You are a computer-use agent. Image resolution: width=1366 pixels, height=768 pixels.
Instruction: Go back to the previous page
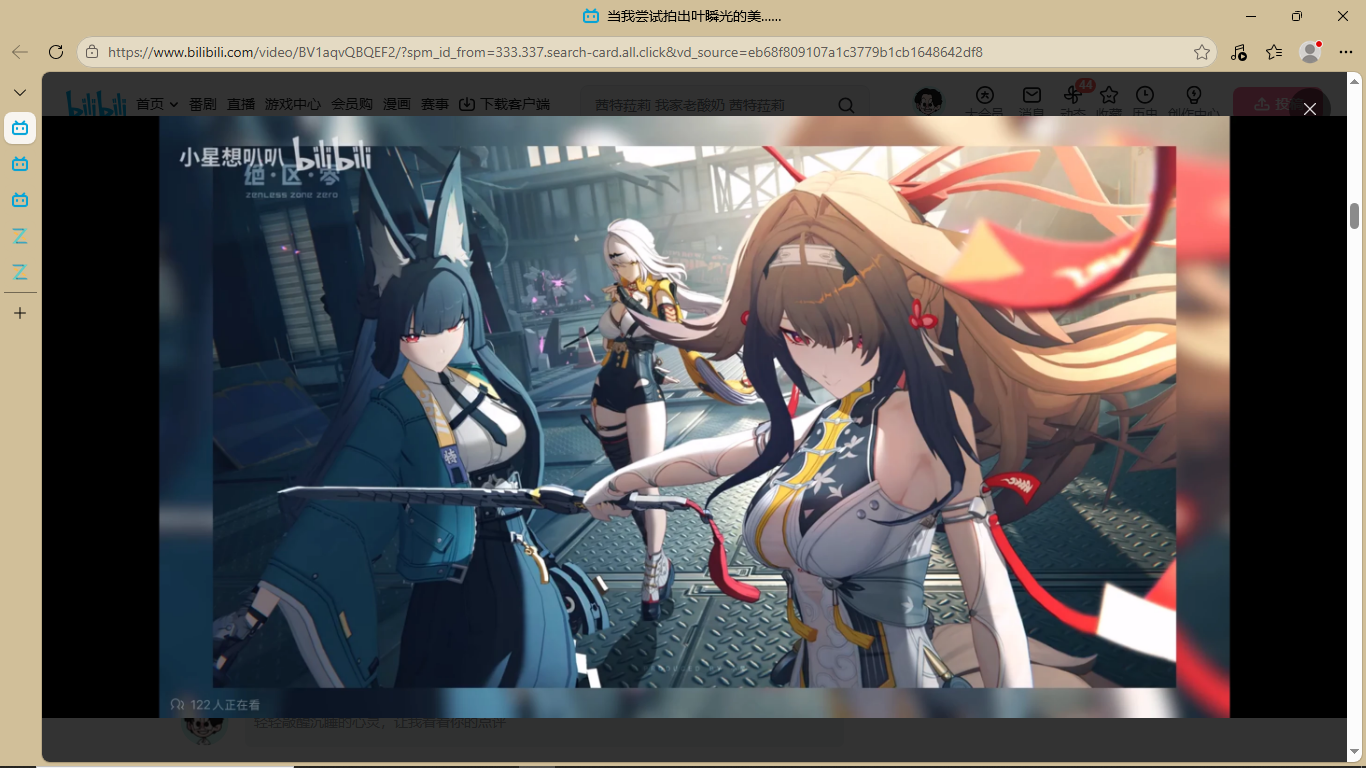(20, 52)
